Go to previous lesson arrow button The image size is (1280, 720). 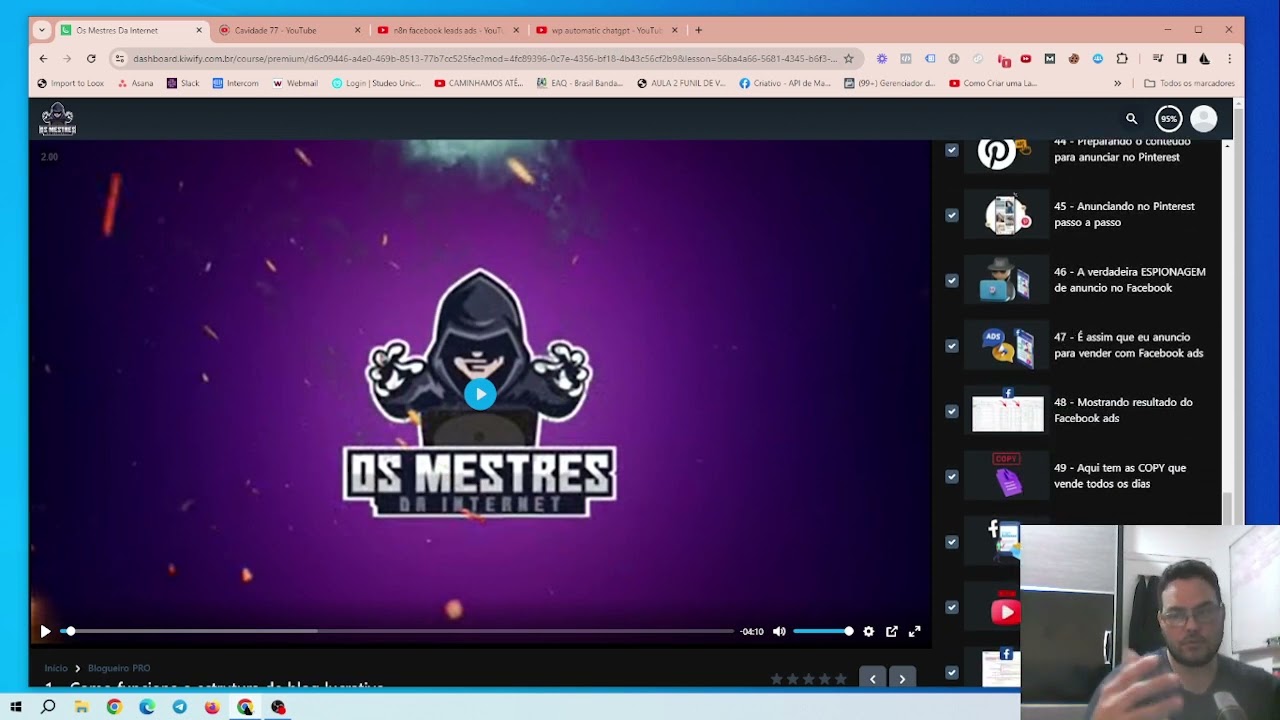point(872,679)
